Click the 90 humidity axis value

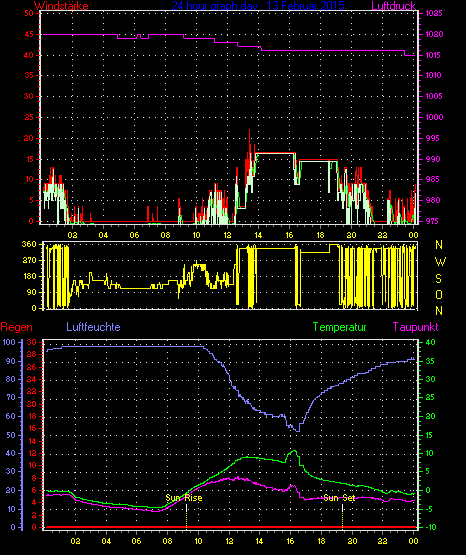click(11, 361)
